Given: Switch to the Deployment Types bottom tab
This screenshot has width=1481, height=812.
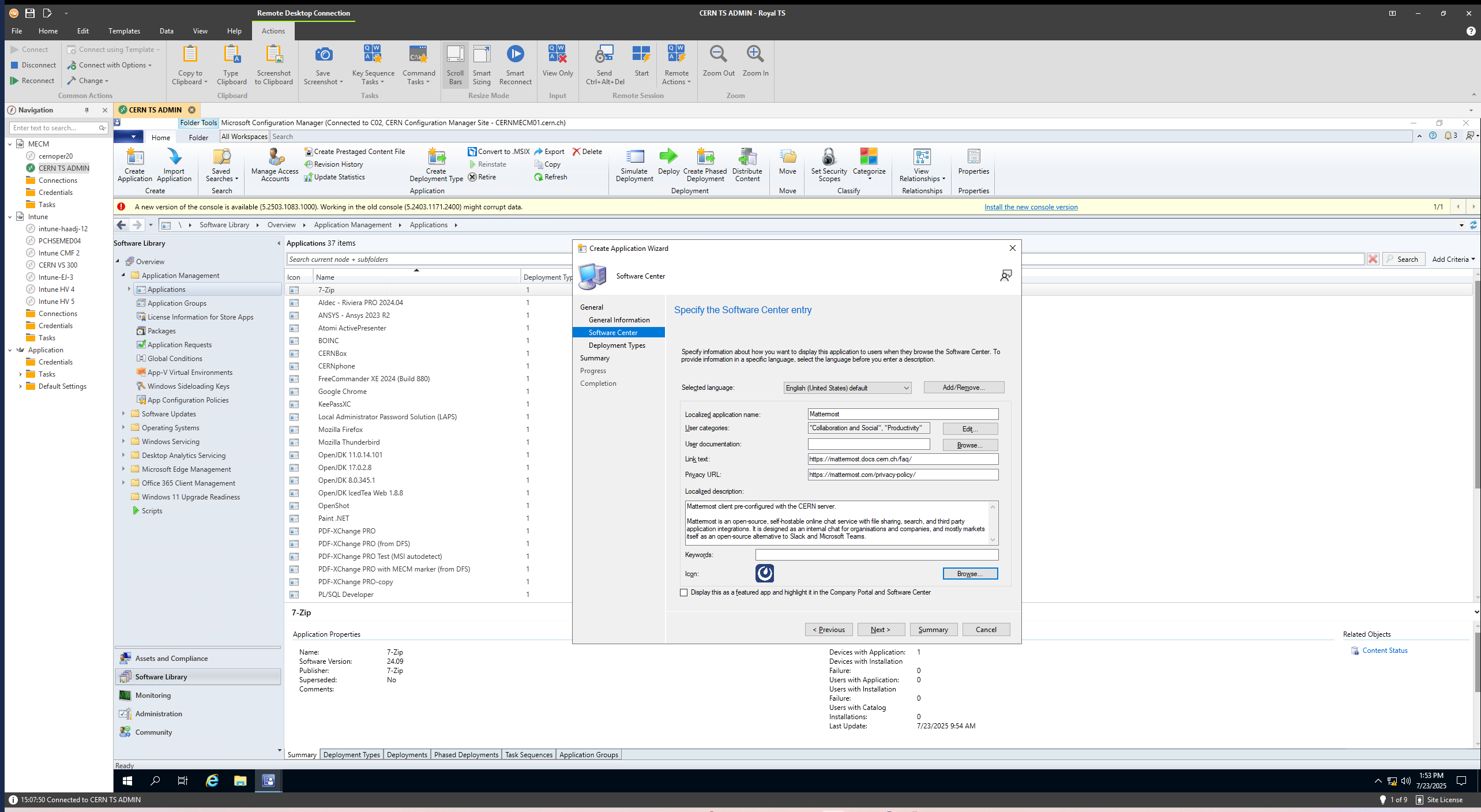Looking at the screenshot, I should pyautogui.click(x=351, y=754).
